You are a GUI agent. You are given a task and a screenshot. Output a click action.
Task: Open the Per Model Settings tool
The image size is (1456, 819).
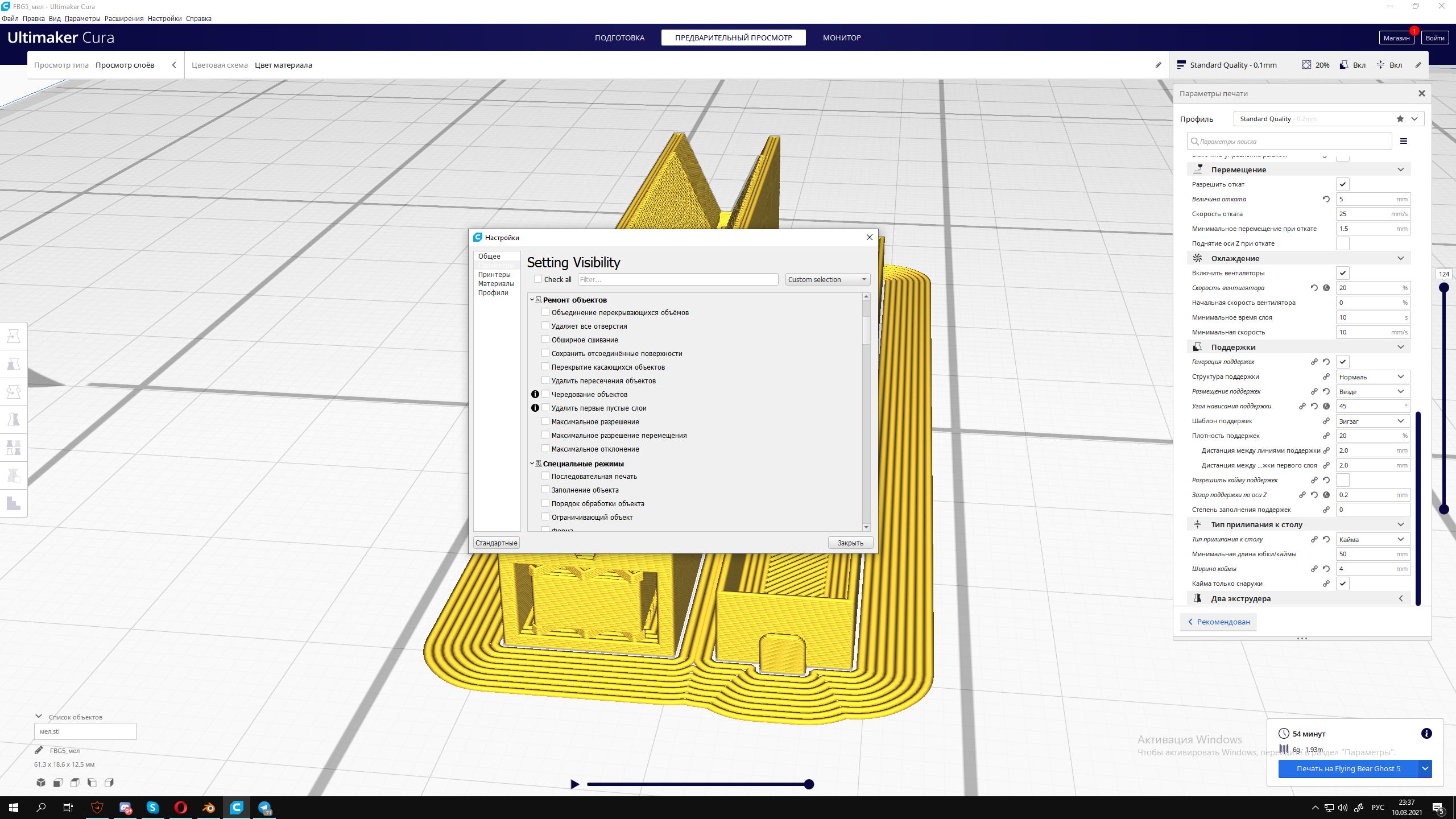[x=14, y=448]
